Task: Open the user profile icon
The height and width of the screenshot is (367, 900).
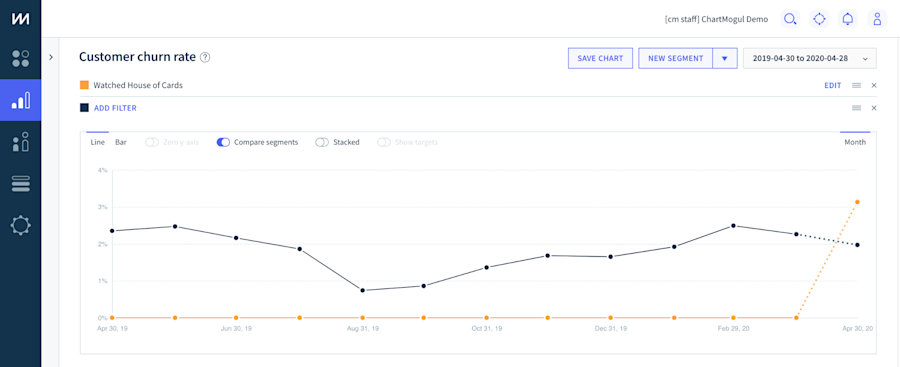Action: 876,19
